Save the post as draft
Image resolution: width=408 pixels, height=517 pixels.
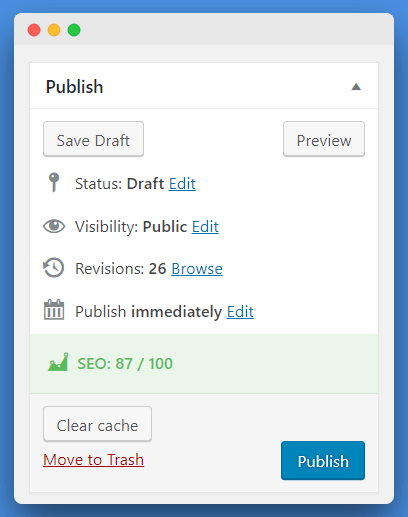tap(93, 139)
